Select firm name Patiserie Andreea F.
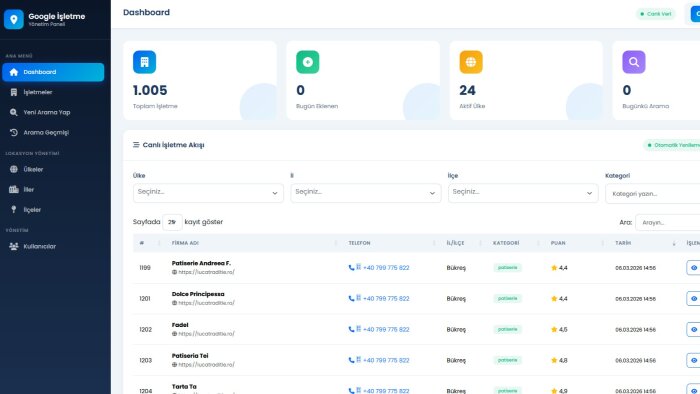The width and height of the screenshot is (700, 394). 201,263
